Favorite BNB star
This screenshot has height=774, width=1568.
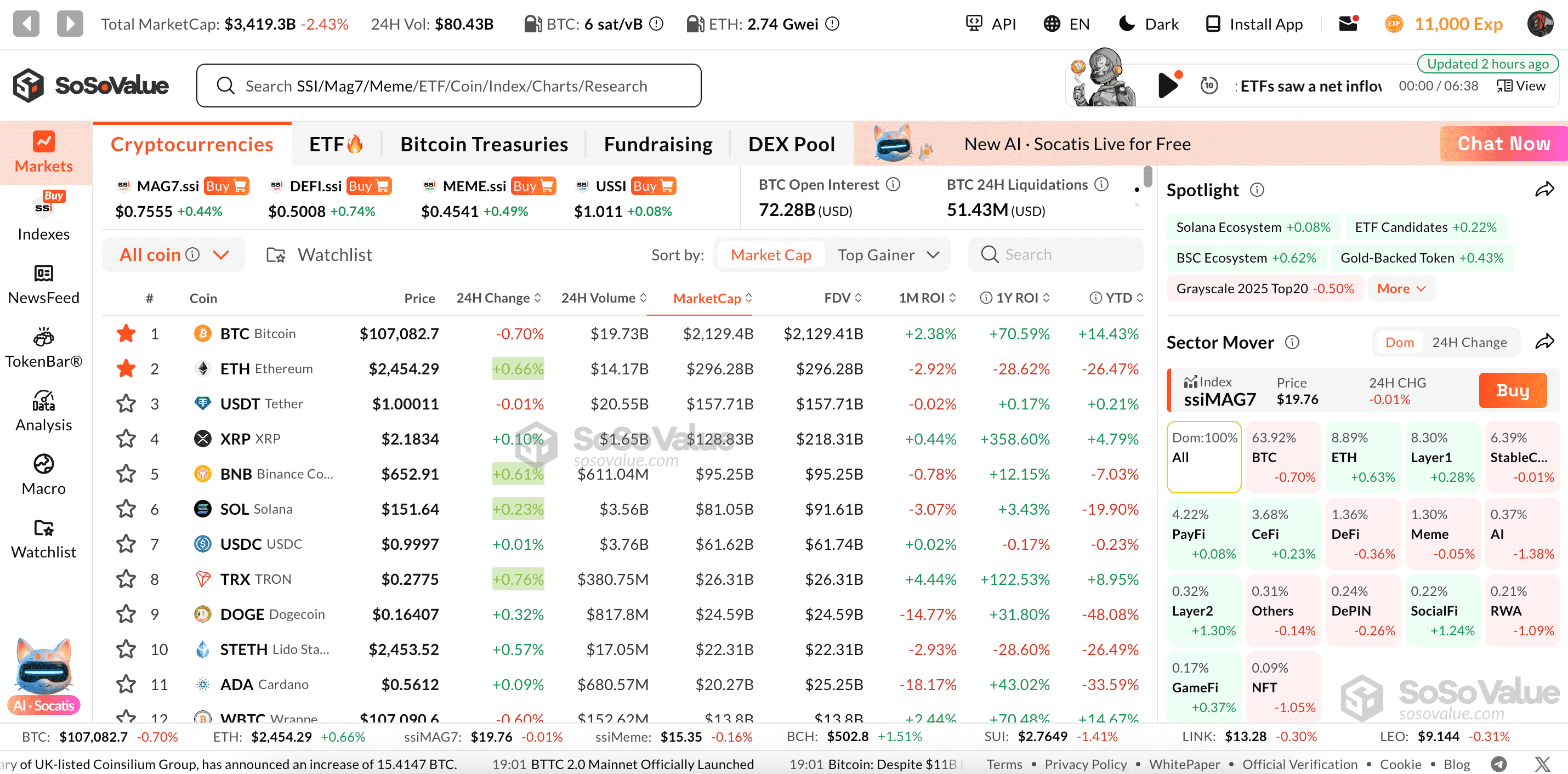126,474
